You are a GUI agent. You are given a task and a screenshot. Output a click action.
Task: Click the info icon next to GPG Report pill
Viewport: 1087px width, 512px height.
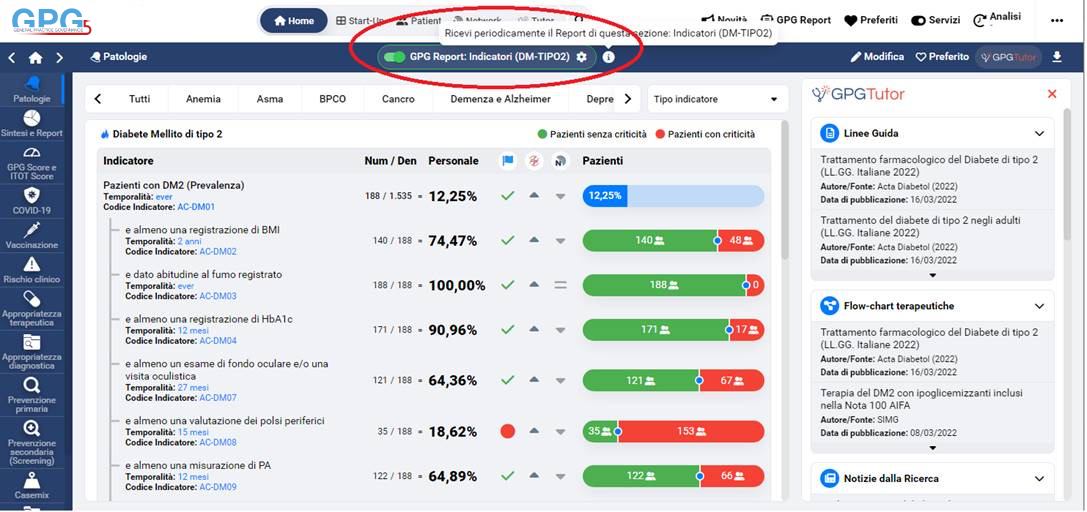(608, 57)
